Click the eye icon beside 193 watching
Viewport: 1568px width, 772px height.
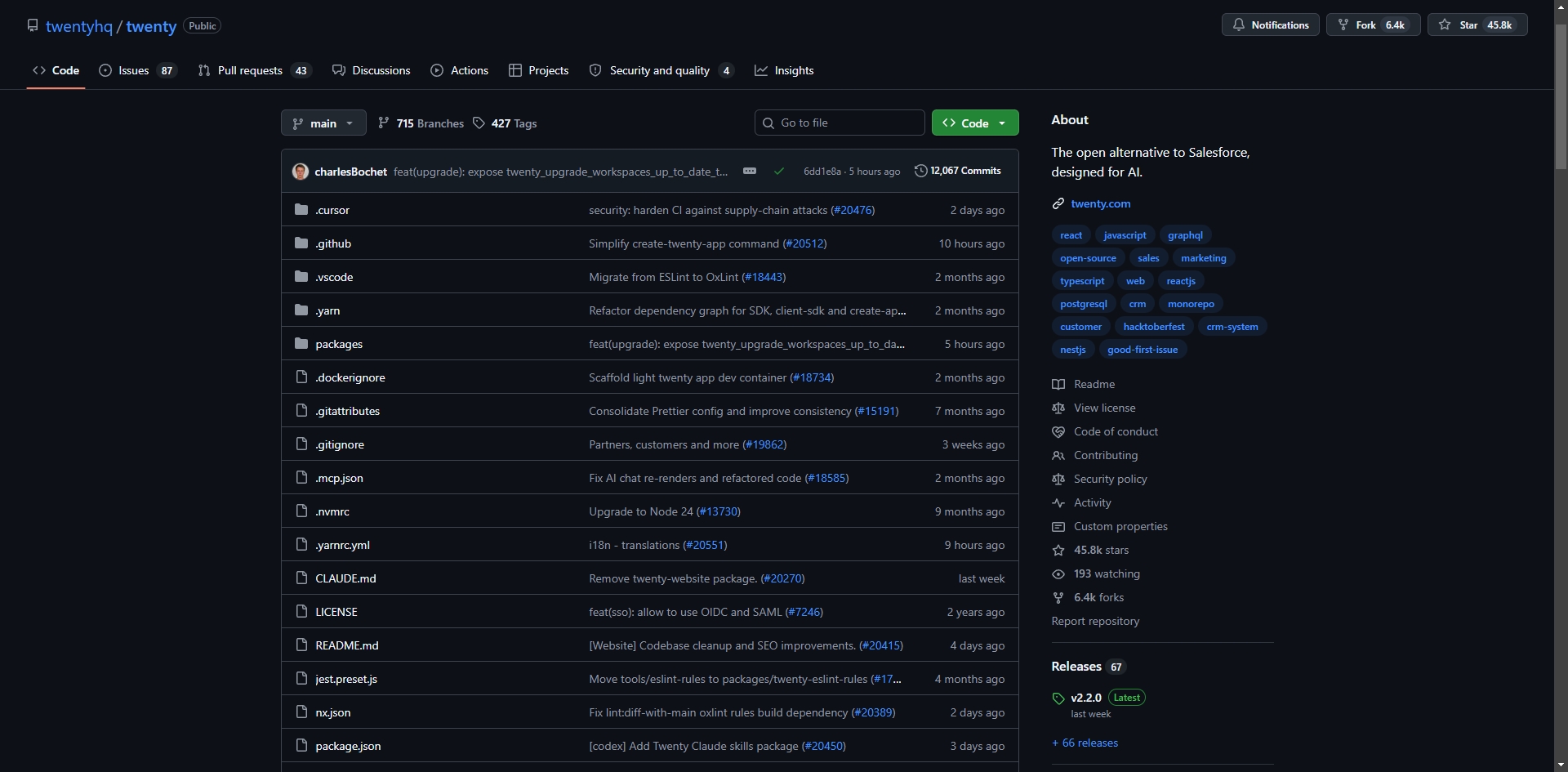[x=1058, y=574]
